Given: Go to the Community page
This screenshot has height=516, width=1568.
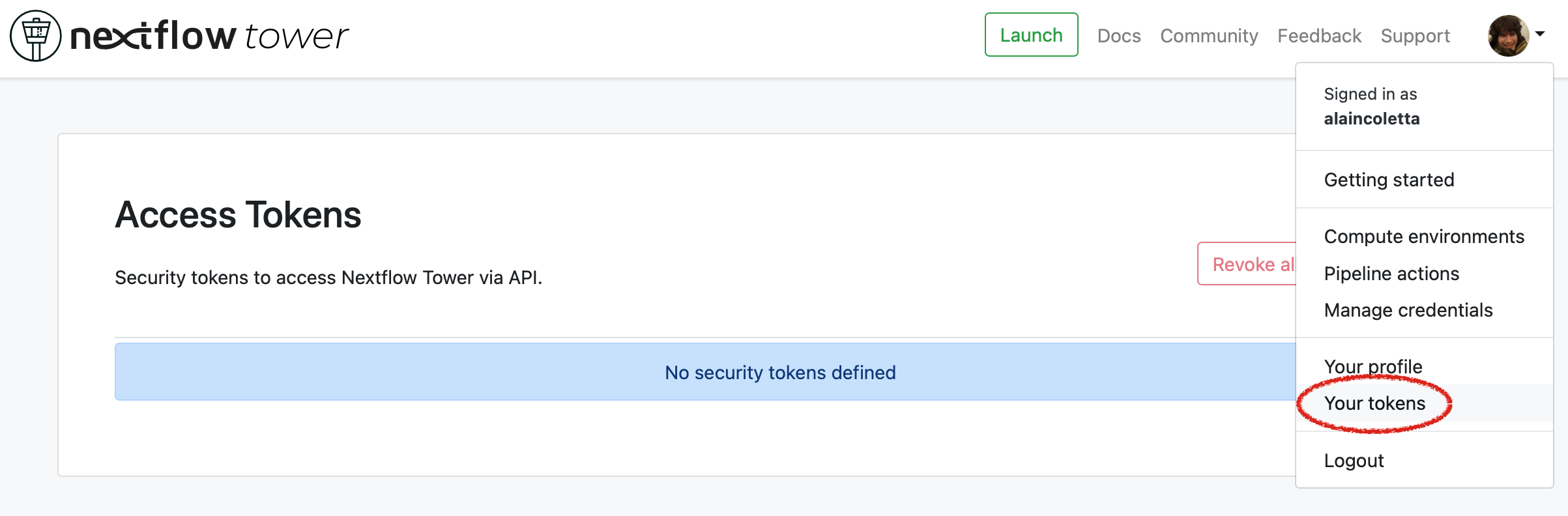Looking at the screenshot, I should 1208,36.
